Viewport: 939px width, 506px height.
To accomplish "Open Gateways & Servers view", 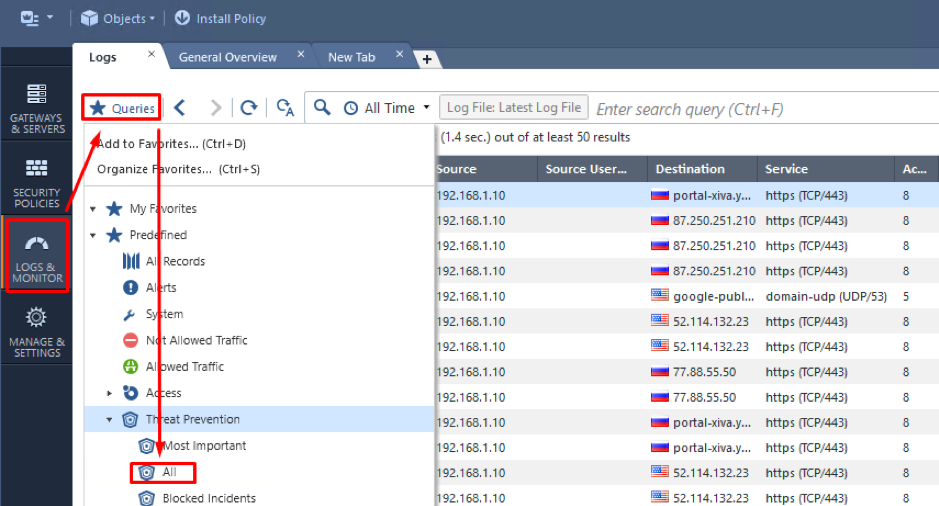I will [37, 108].
